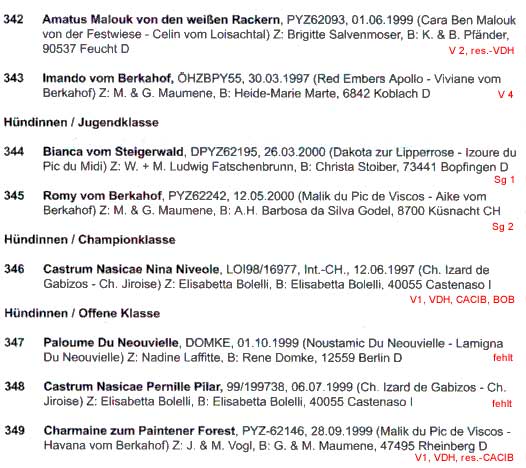Select entry Imando vom Berkahof

[107, 78]
